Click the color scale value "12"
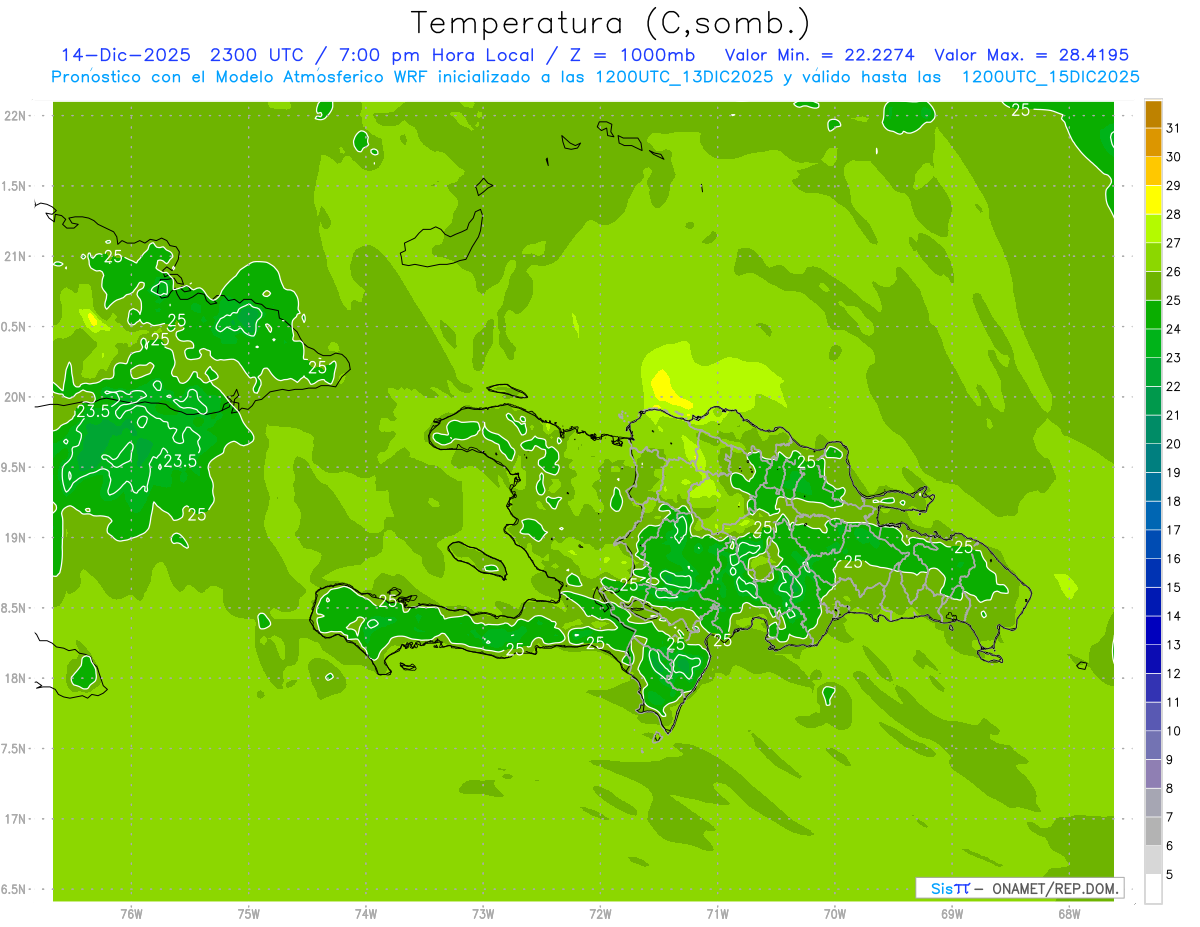The image size is (1200, 927). coord(1174,674)
